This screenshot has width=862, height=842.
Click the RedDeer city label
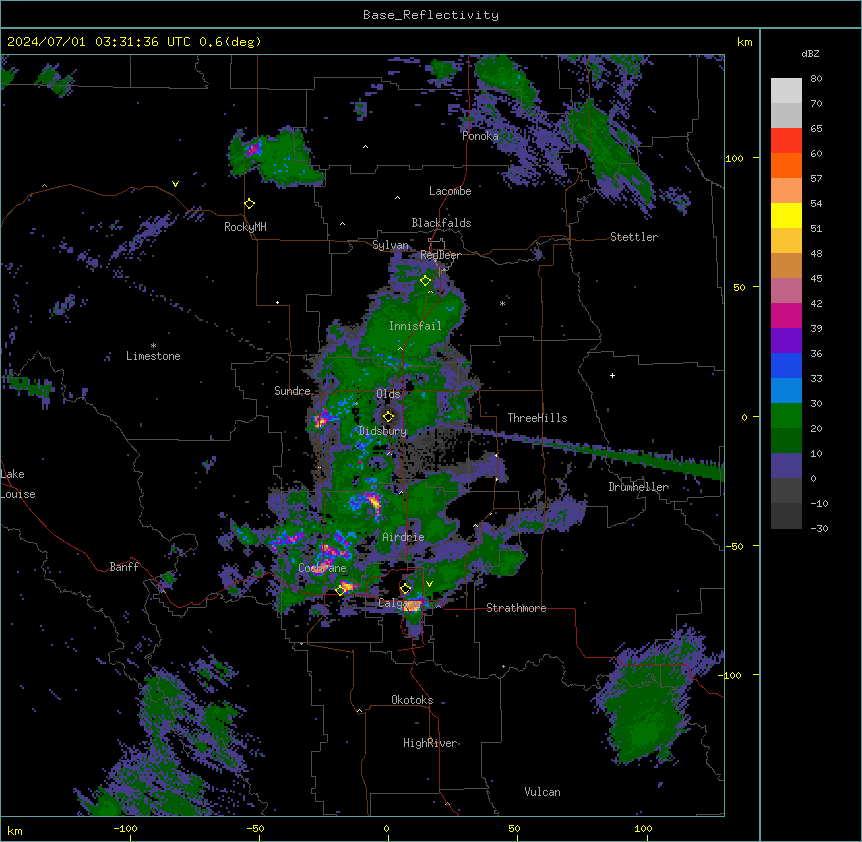point(440,255)
